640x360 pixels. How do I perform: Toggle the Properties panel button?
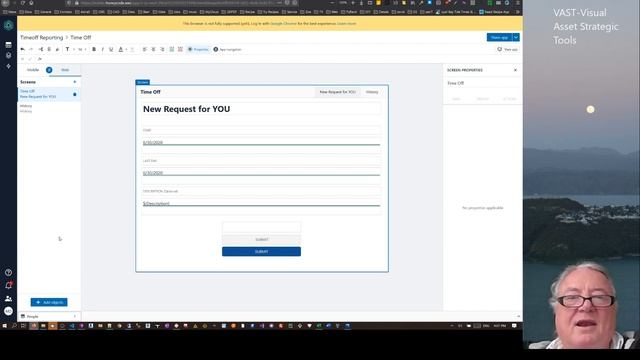[x=198, y=49]
